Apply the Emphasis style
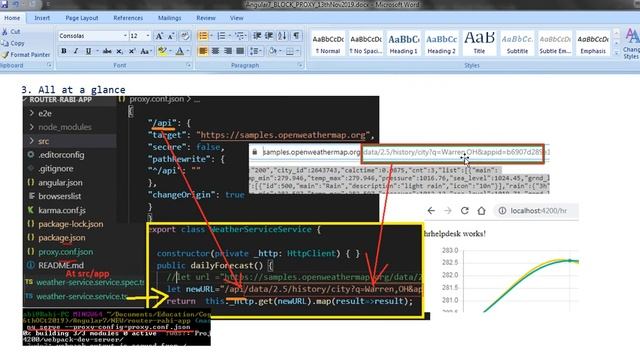 pos(593,44)
